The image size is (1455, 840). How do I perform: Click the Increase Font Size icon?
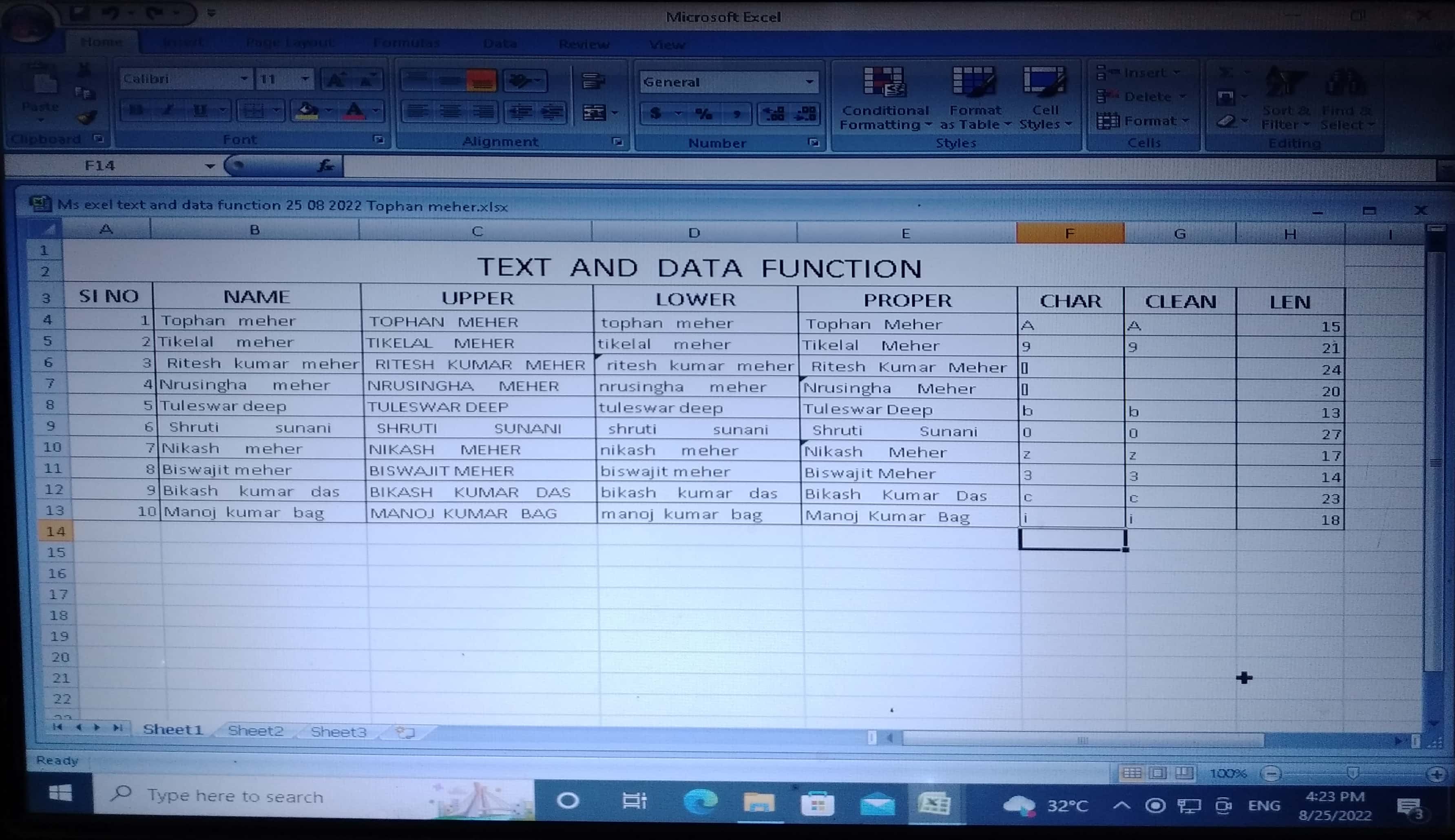(x=335, y=80)
